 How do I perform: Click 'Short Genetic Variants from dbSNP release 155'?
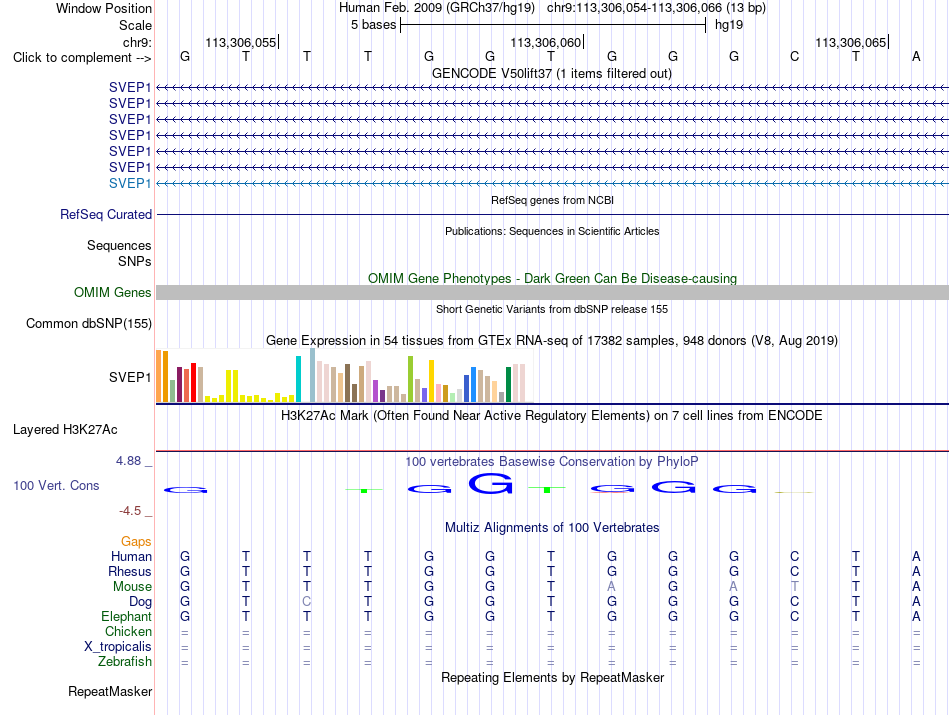pyautogui.click(x=552, y=309)
